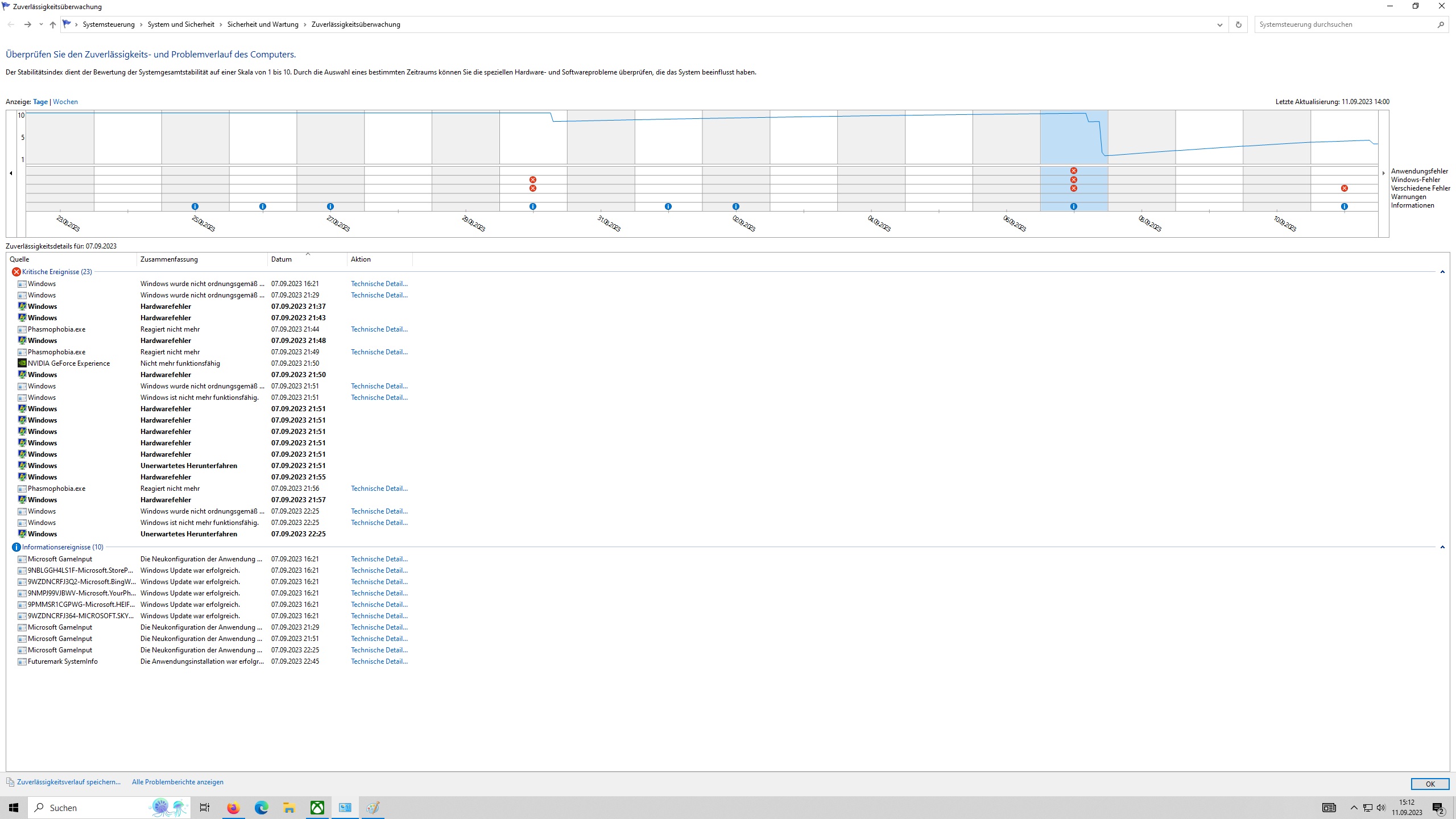Open Technische Details for NVIDIA-adjacent Phasmophobia 21:44 entry

pyautogui.click(x=379, y=329)
